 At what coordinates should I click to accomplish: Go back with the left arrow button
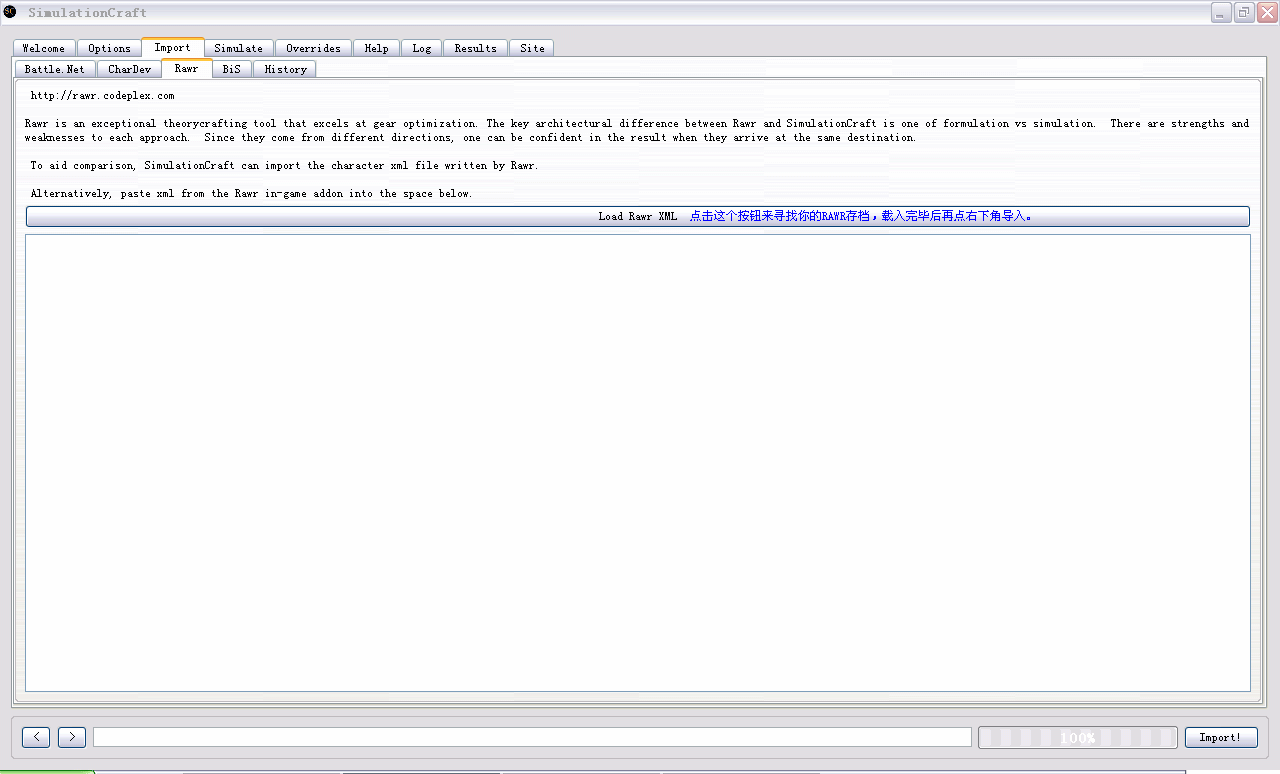click(36, 737)
